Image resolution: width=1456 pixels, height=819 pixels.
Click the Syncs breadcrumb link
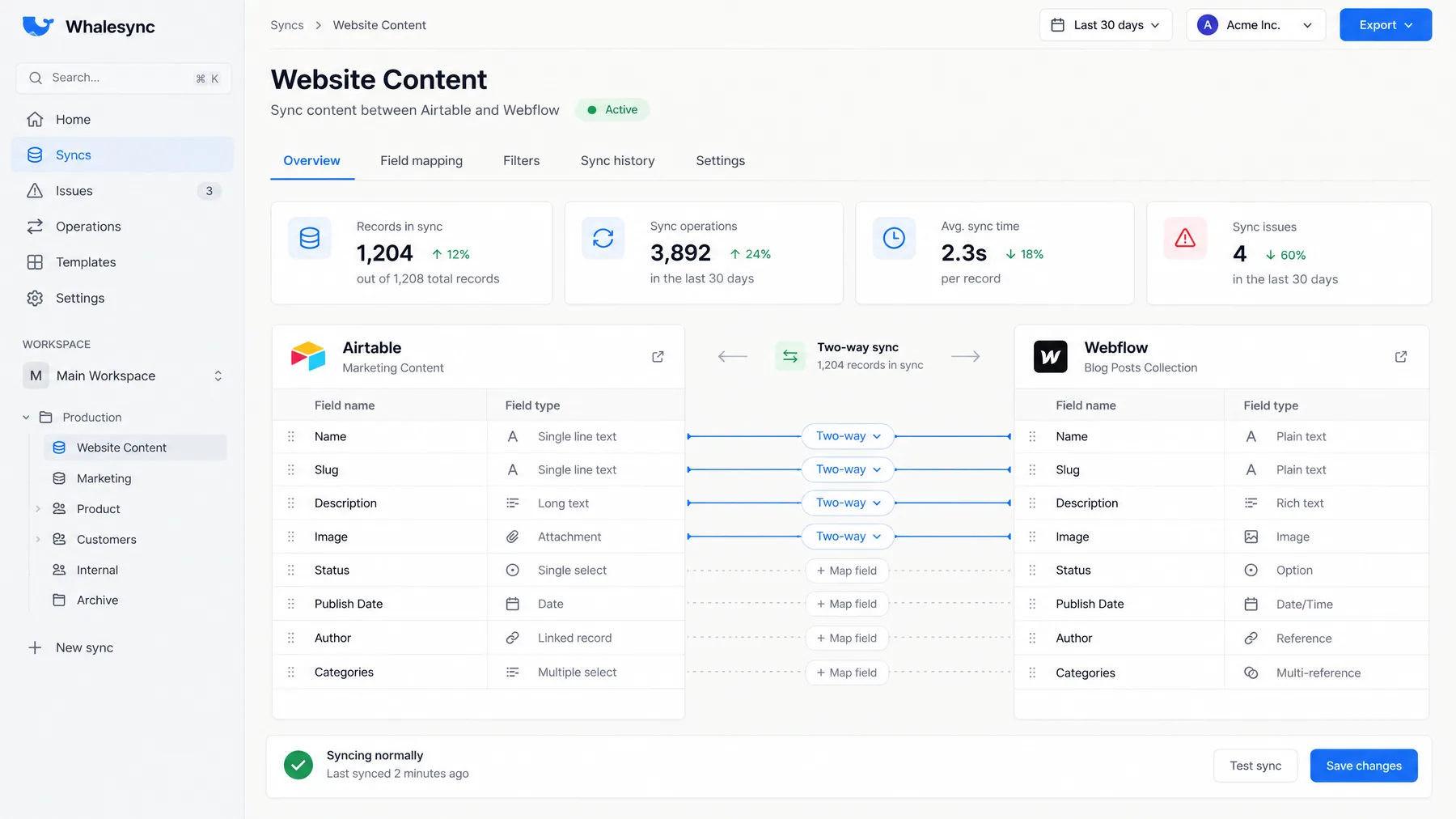[x=287, y=25]
